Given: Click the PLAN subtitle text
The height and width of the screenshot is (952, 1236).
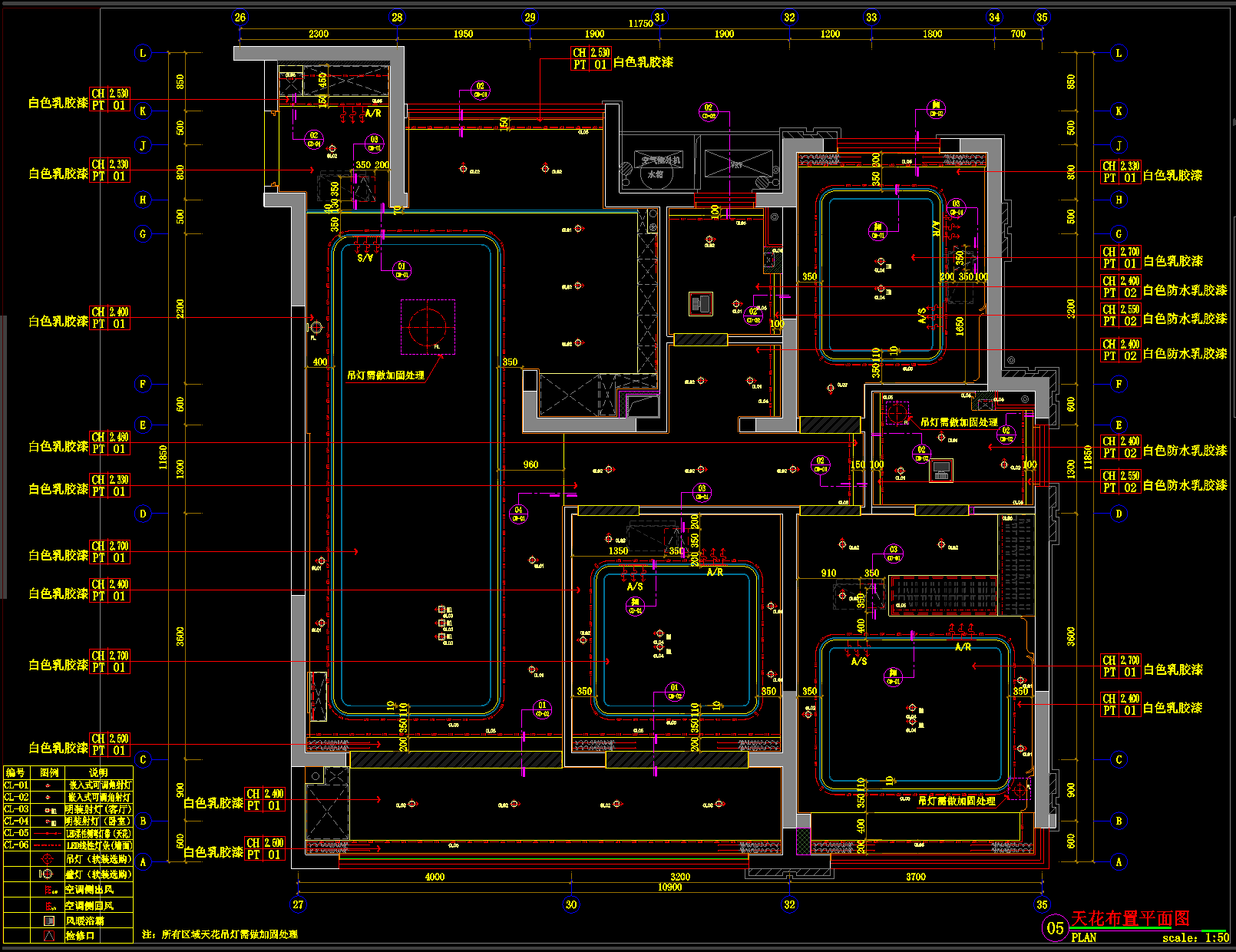Looking at the screenshot, I should click(1083, 937).
